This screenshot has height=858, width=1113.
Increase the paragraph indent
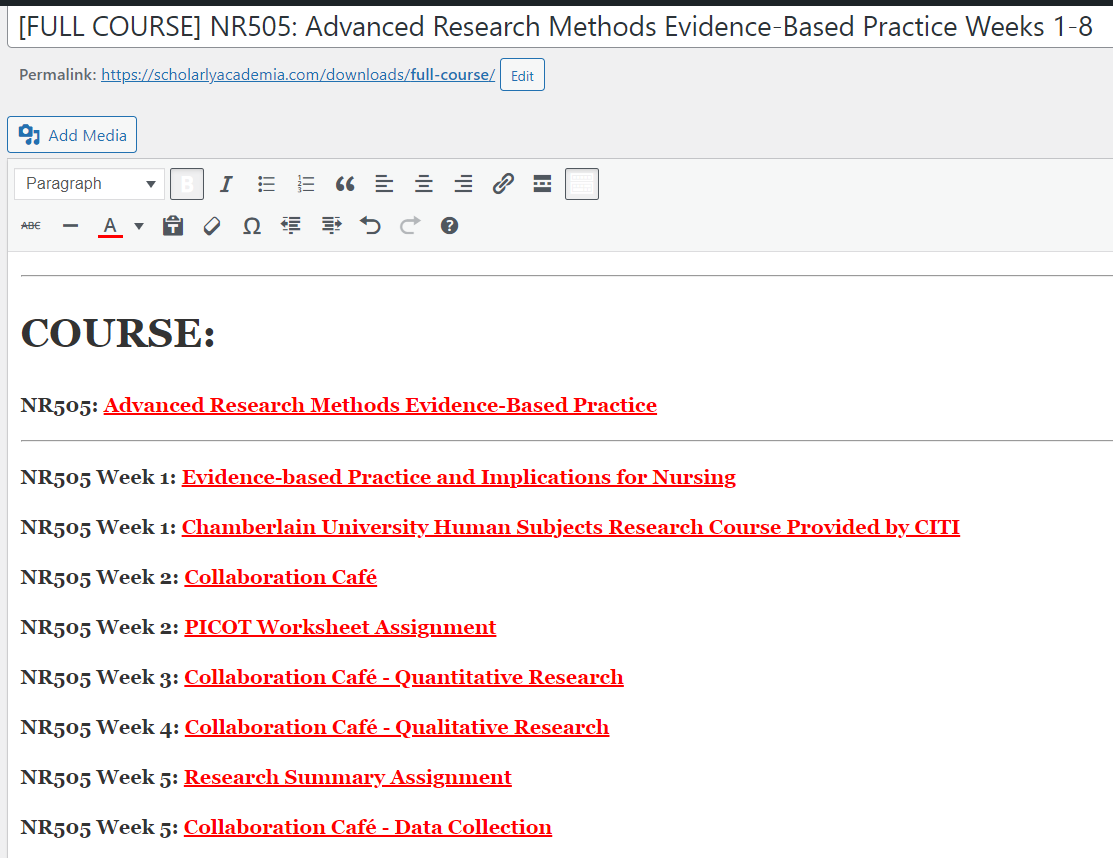click(331, 226)
